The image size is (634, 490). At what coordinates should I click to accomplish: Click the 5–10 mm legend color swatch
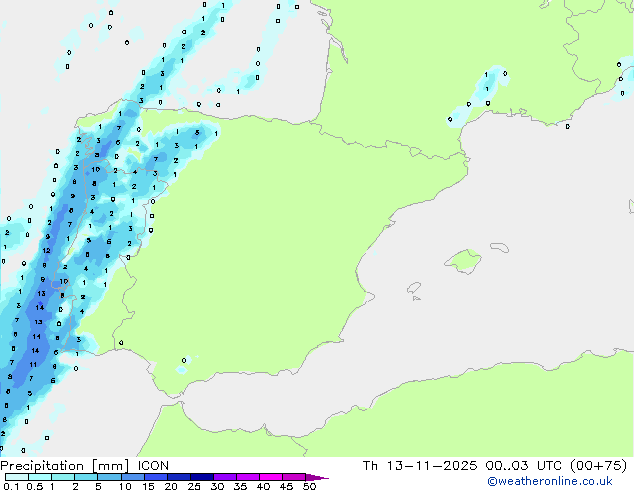pyautogui.click(x=109, y=477)
